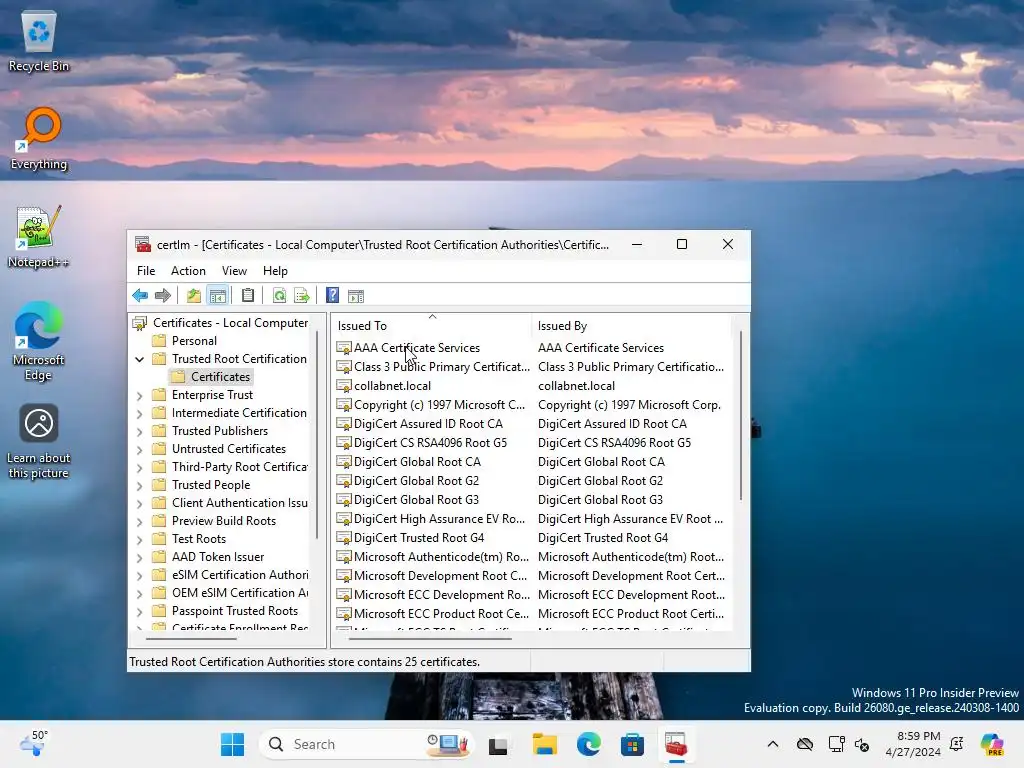Select the Certificates subfolder in tree
Image resolution: width=1024 pixels, height=768 pixels.
[220, 377]
